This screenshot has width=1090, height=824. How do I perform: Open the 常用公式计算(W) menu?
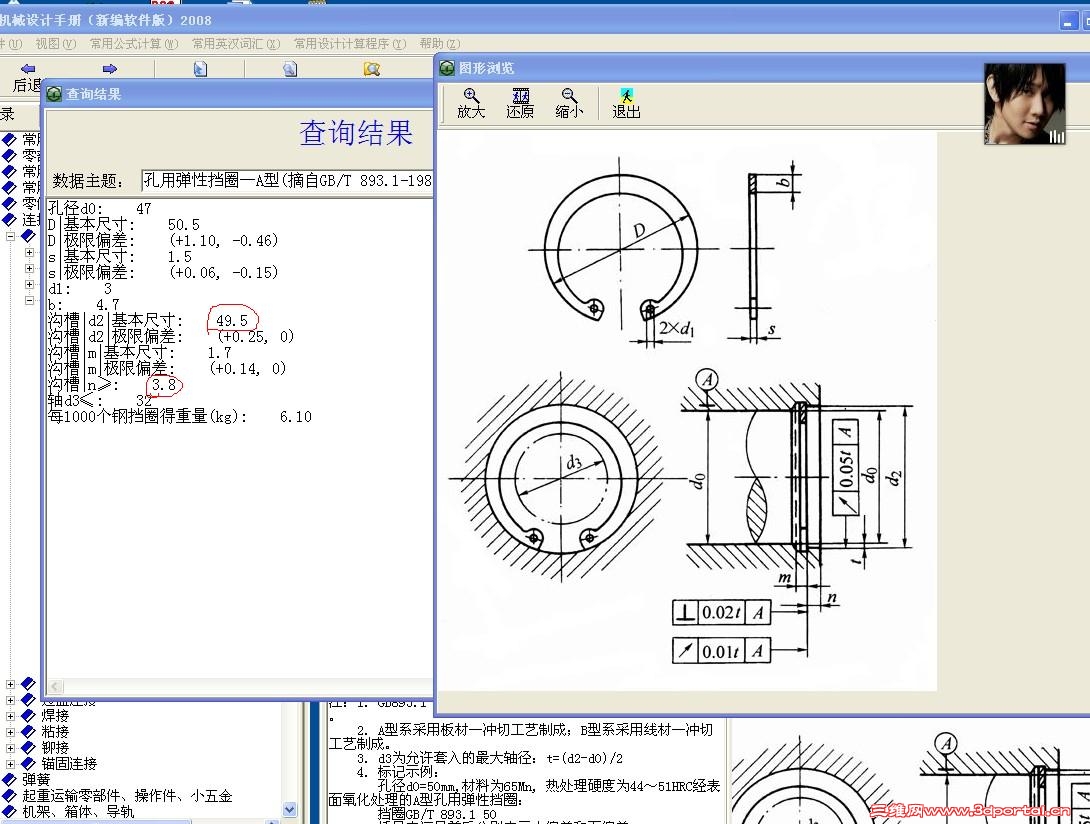click(133, 44)
